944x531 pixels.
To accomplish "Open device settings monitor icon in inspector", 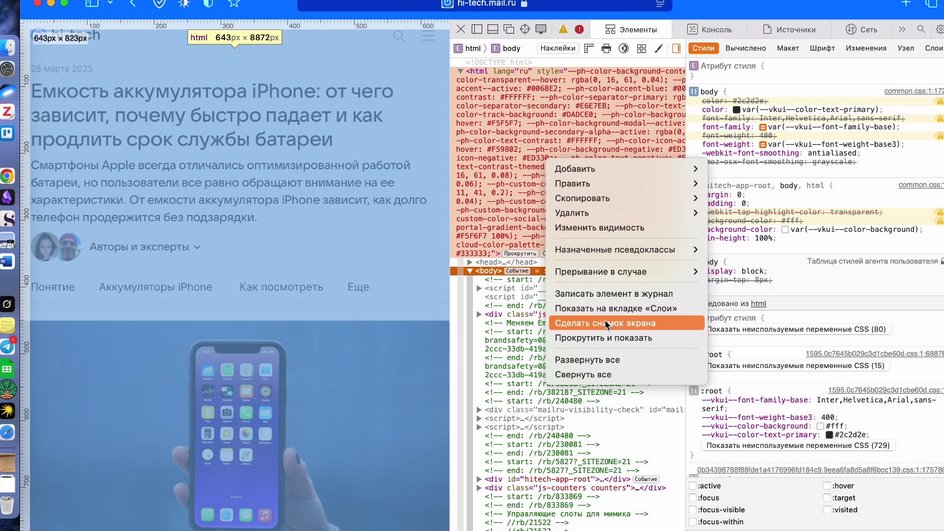I will 541,29.
